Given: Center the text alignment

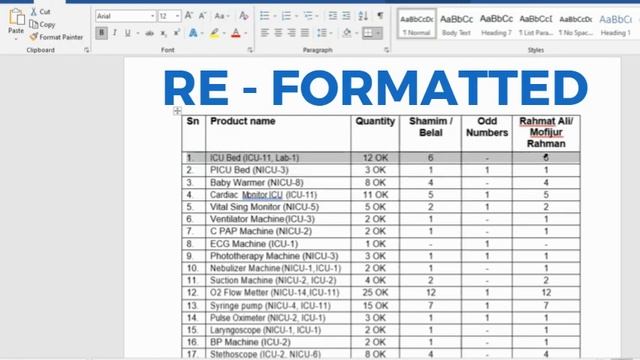Looking at the screenshot, I should tap(278, 33).
